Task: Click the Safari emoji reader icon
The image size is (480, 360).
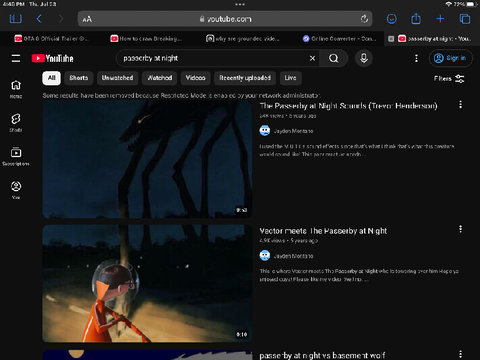Action: tap(391, 19)
